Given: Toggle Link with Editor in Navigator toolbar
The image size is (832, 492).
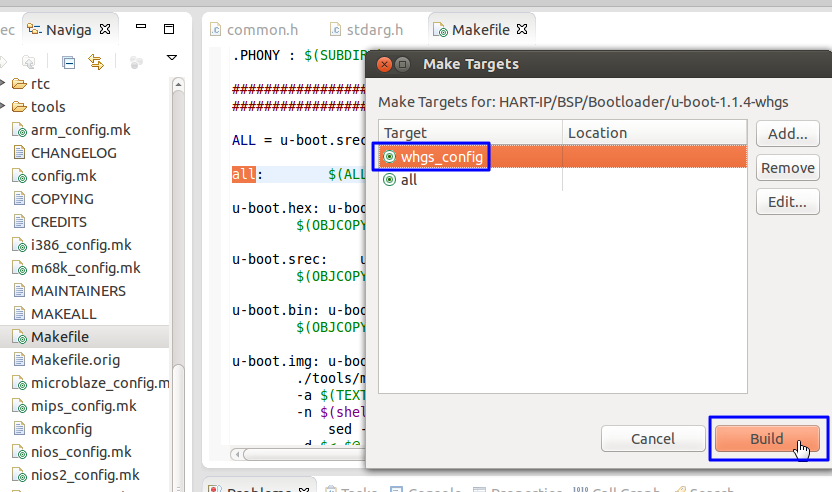Looking at the screenshot, I should click(x=96, y=62).
